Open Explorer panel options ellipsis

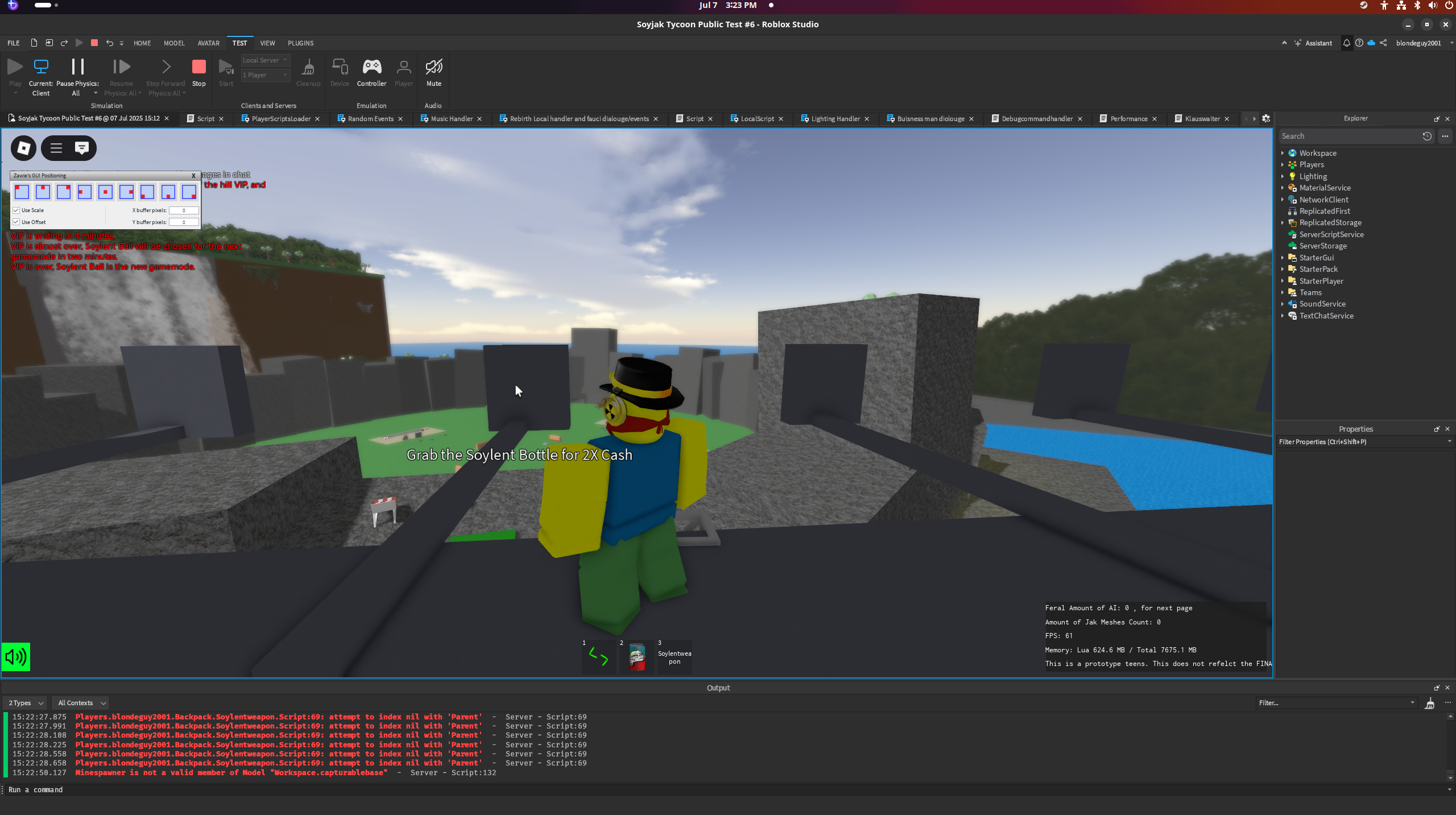1445,136
